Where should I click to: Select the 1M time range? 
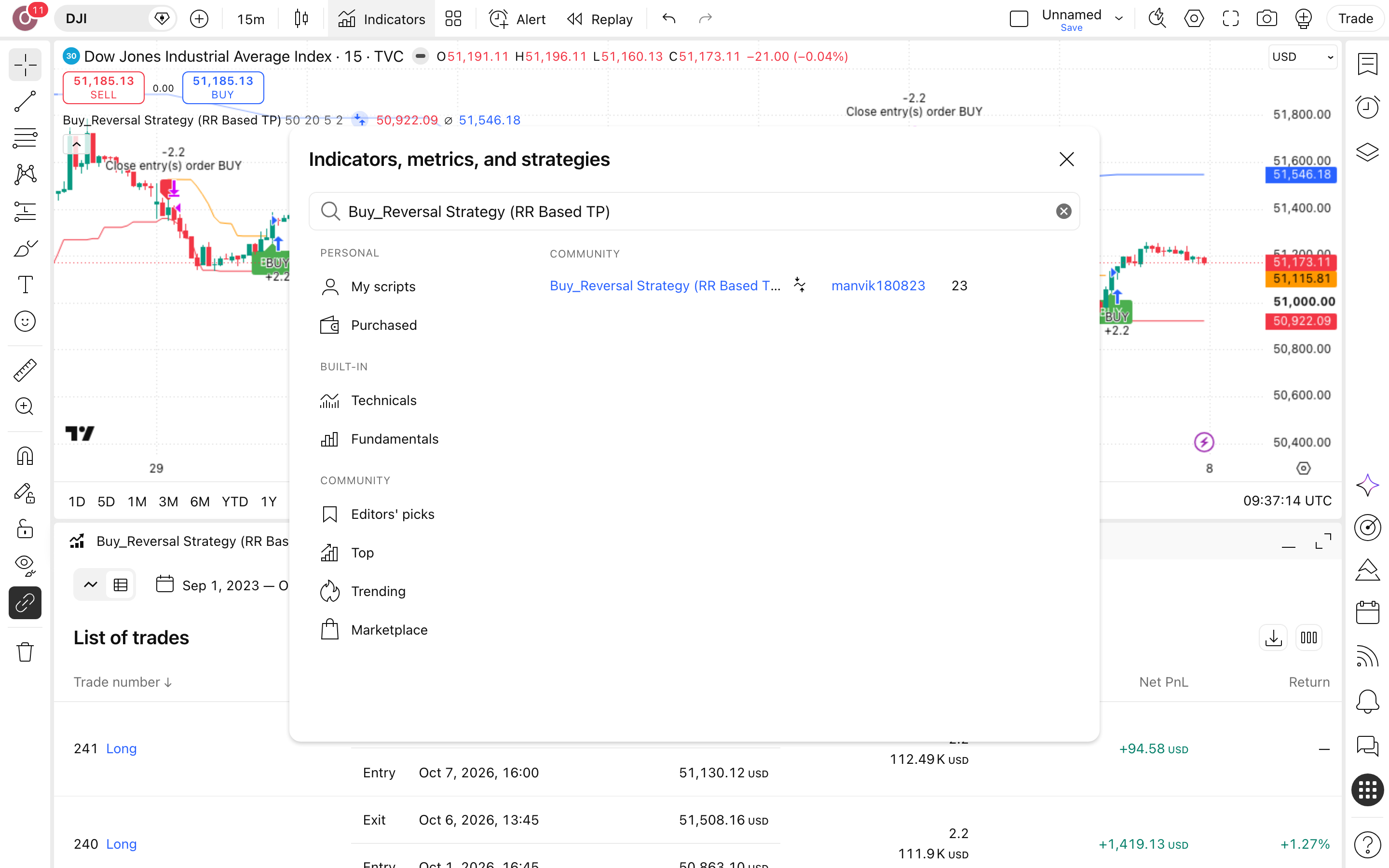pos(137,501)
